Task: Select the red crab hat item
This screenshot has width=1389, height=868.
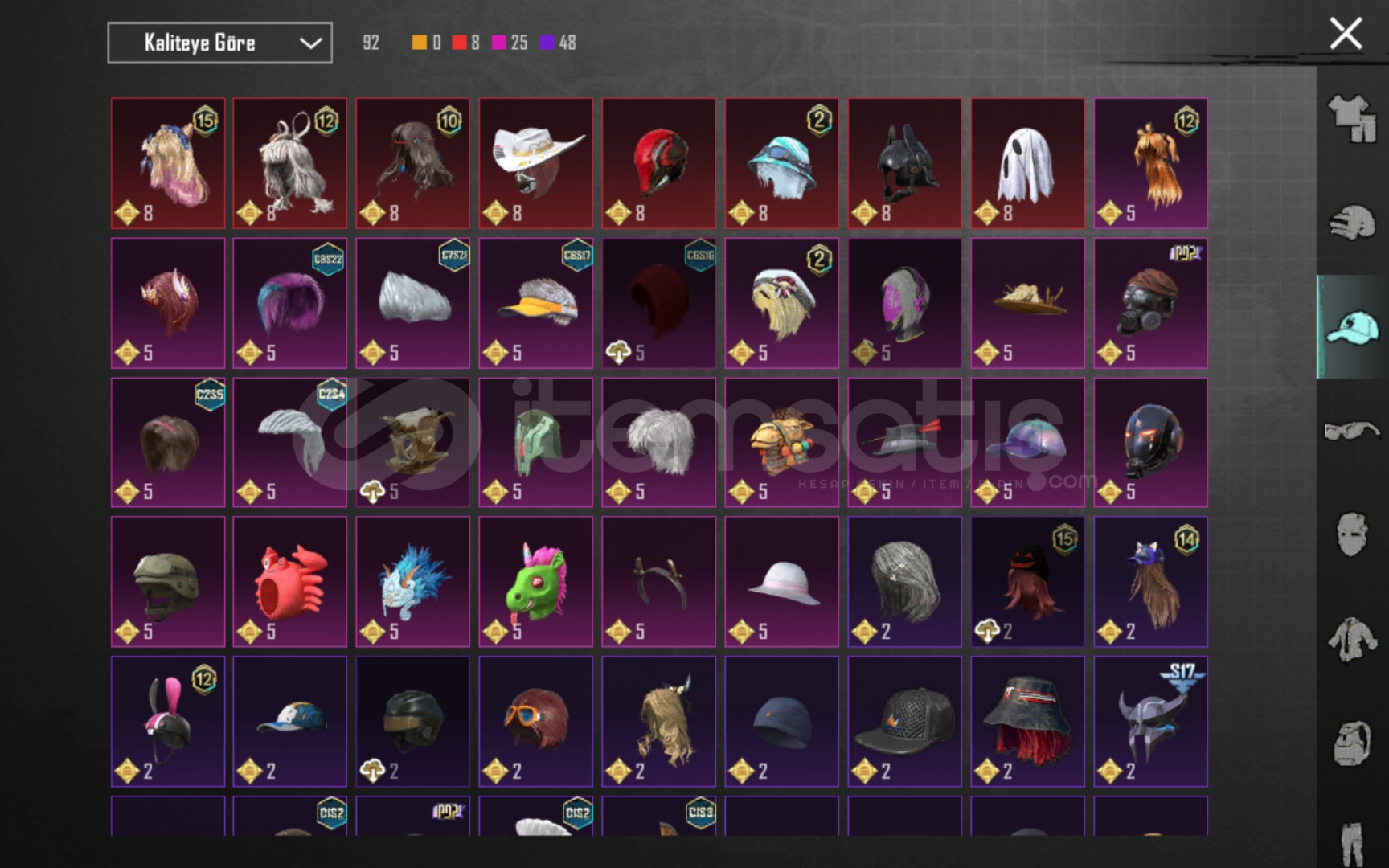Action: point(290,581)
